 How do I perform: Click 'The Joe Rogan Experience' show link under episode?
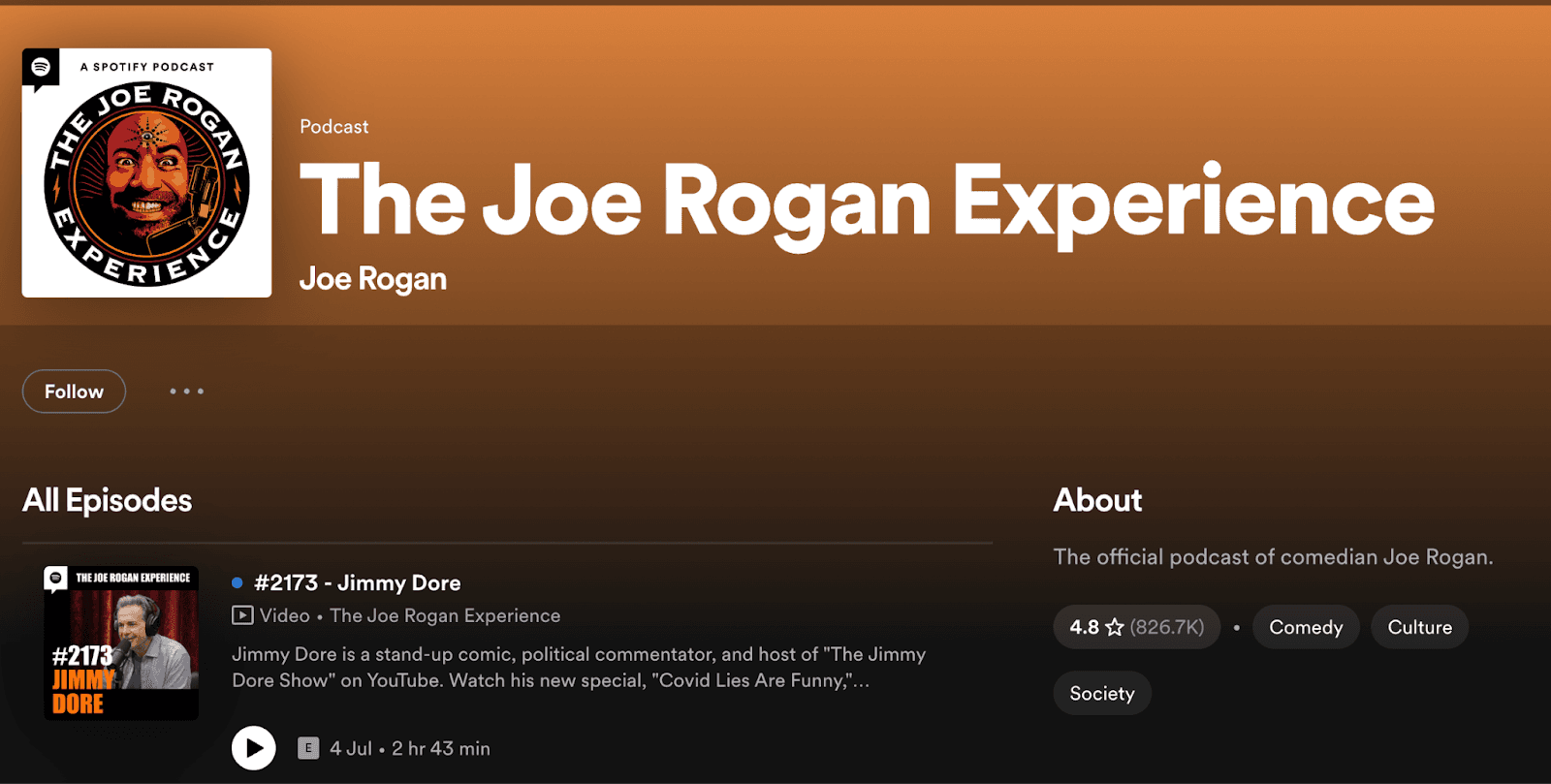(445, 615)
